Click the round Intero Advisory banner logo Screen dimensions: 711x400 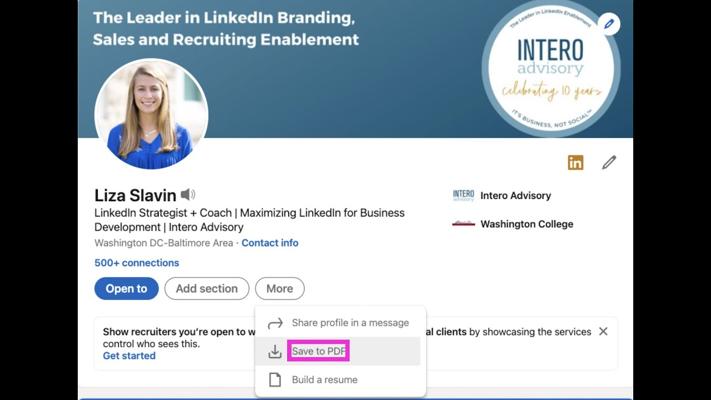tap(548, 68)
